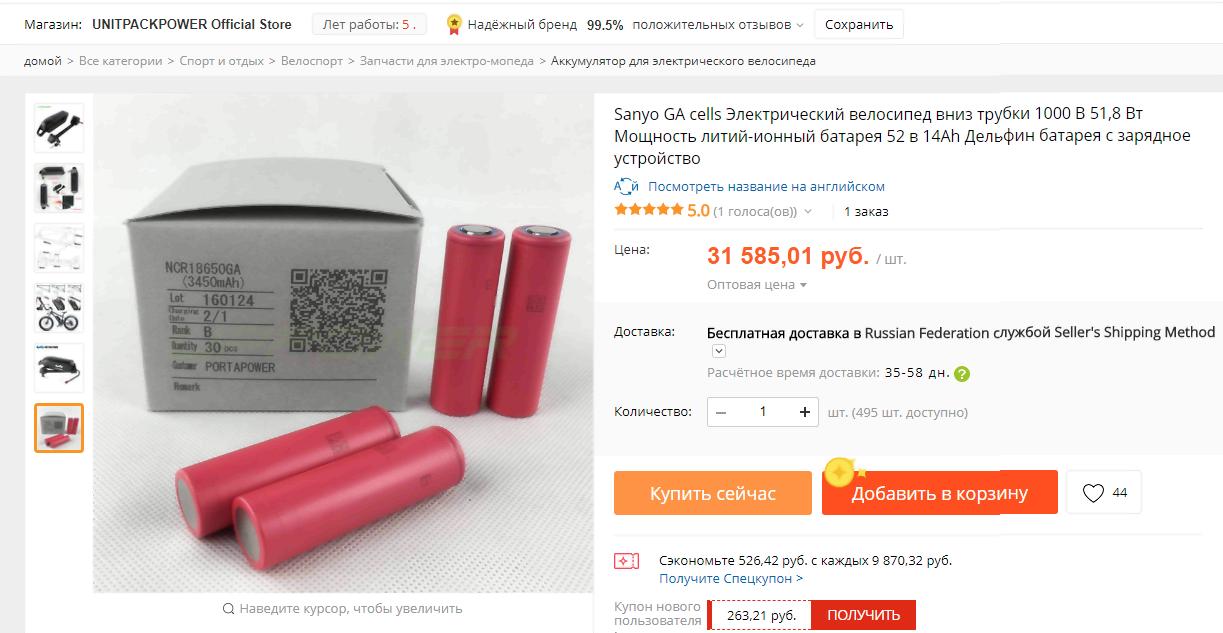This screenshot has width=1223, height=633.
Task: Click the quantity input field
Action: 763,412
